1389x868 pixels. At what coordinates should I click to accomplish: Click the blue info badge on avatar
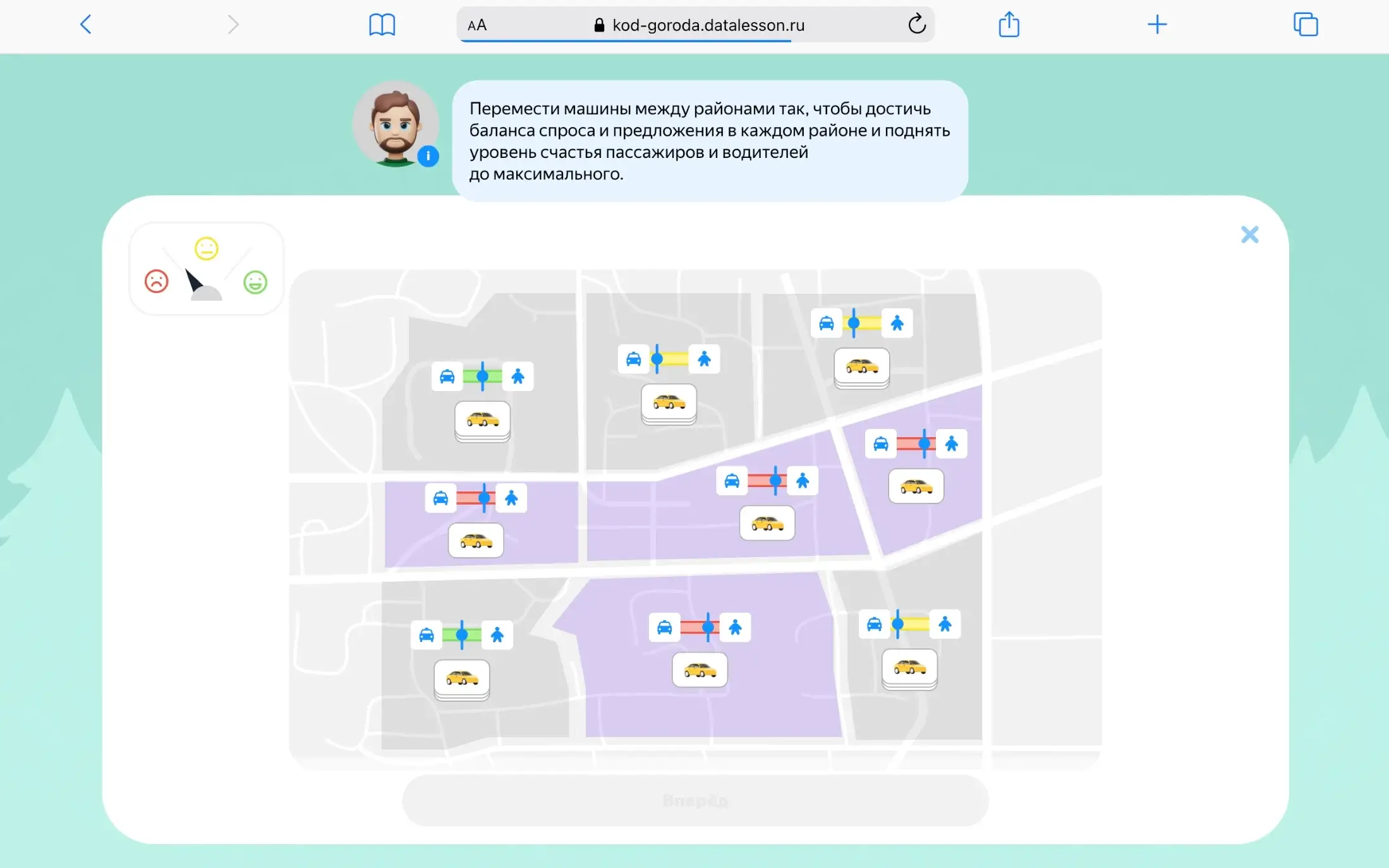[x=428, y=155]
